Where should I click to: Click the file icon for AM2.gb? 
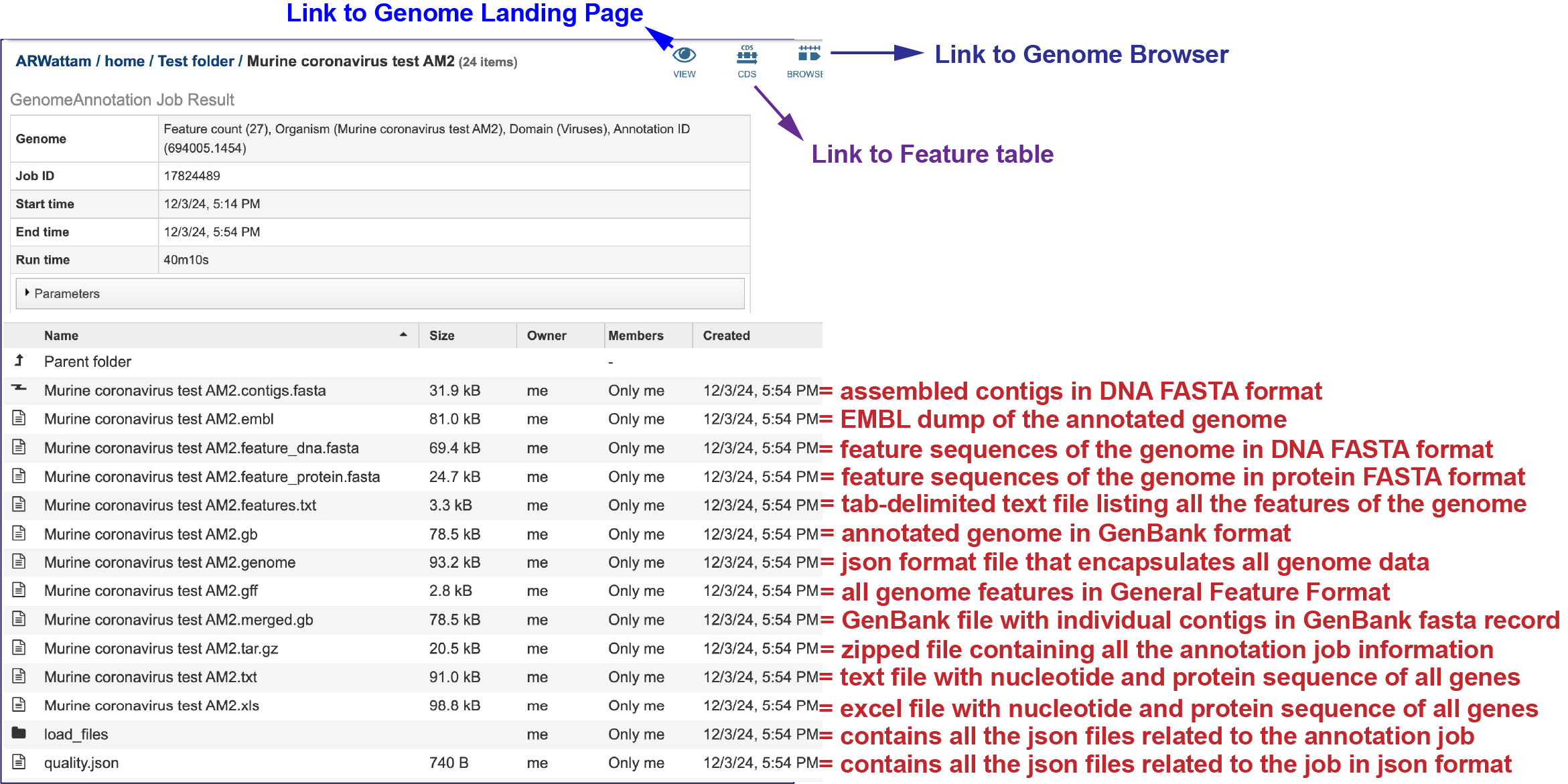tap(19, 534)
